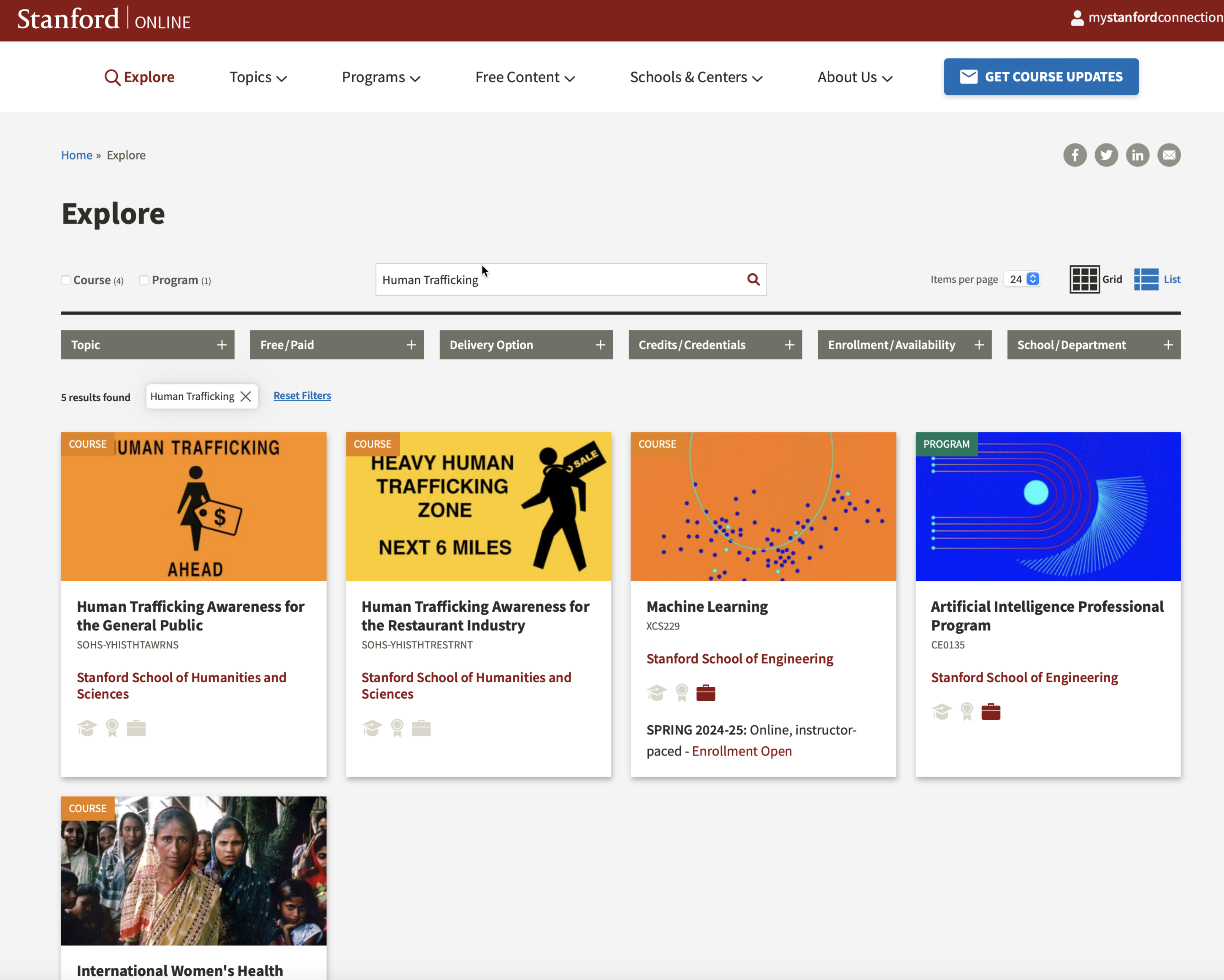The image size is (1224, 980).
Task: Click award ribbon icon on General Public course card
Action: 112,728
